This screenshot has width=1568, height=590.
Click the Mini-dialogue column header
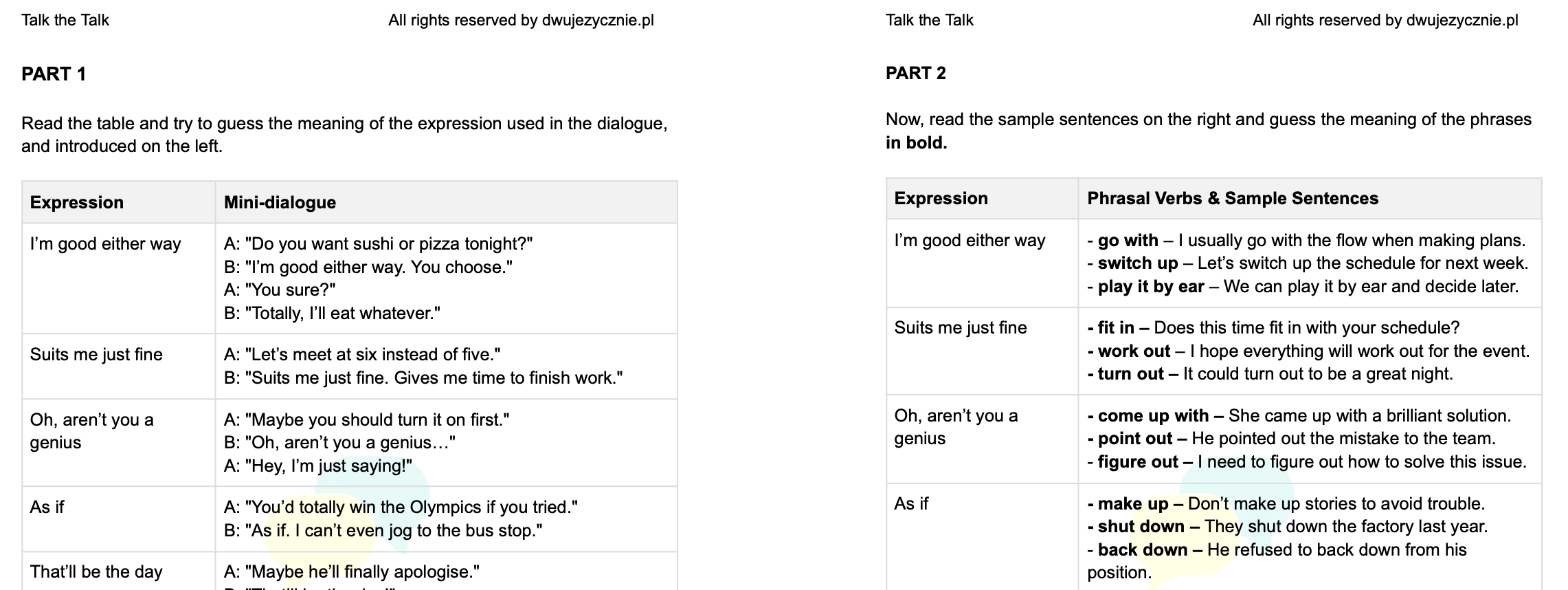click(x=280, y=202)
